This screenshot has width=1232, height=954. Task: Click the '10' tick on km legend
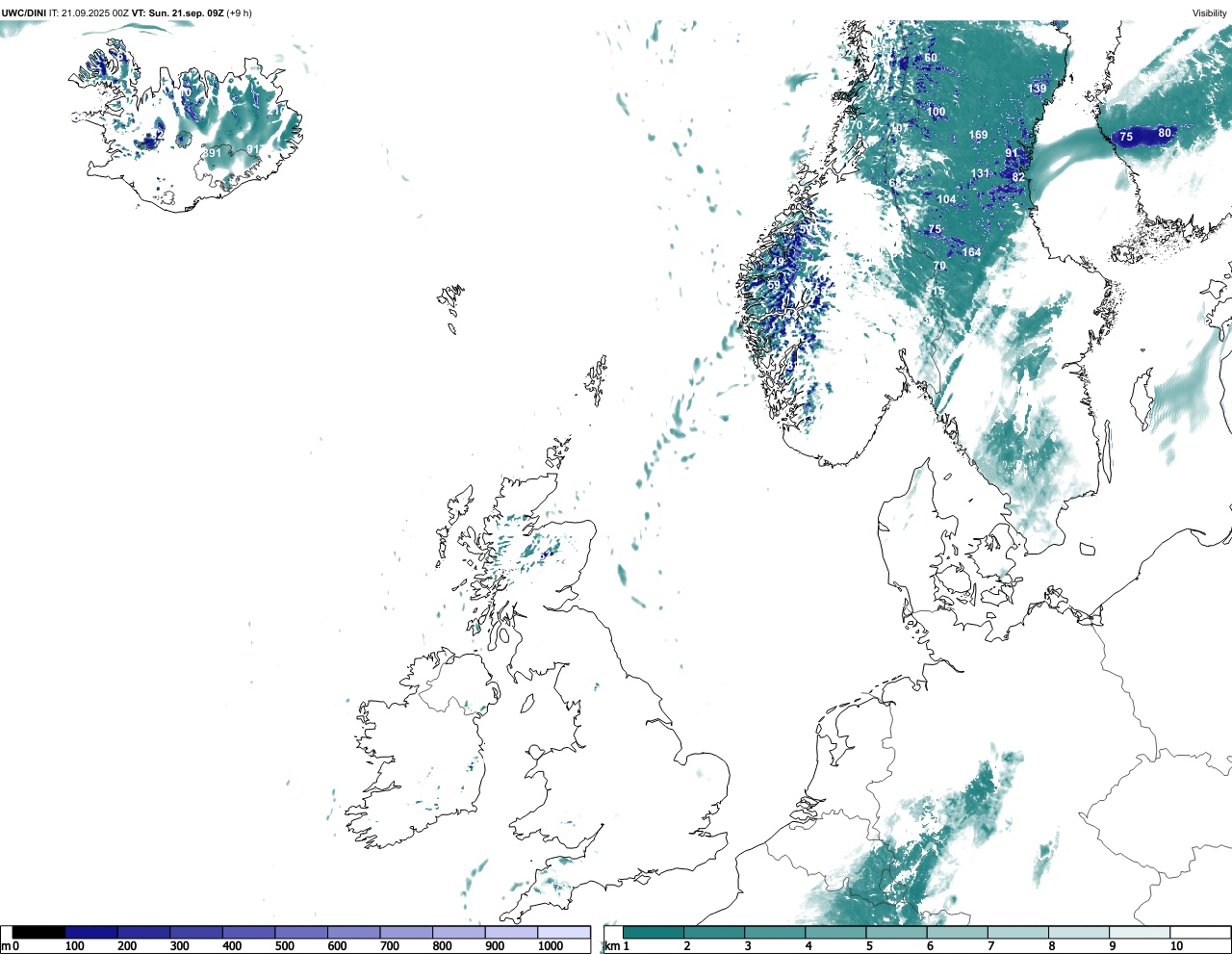[x=1176, y=946]
